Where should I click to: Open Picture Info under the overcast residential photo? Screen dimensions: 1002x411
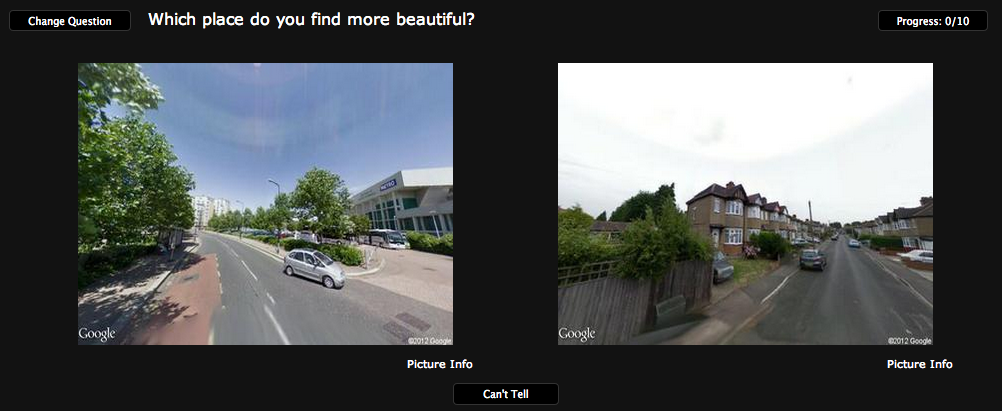(920, 364)
